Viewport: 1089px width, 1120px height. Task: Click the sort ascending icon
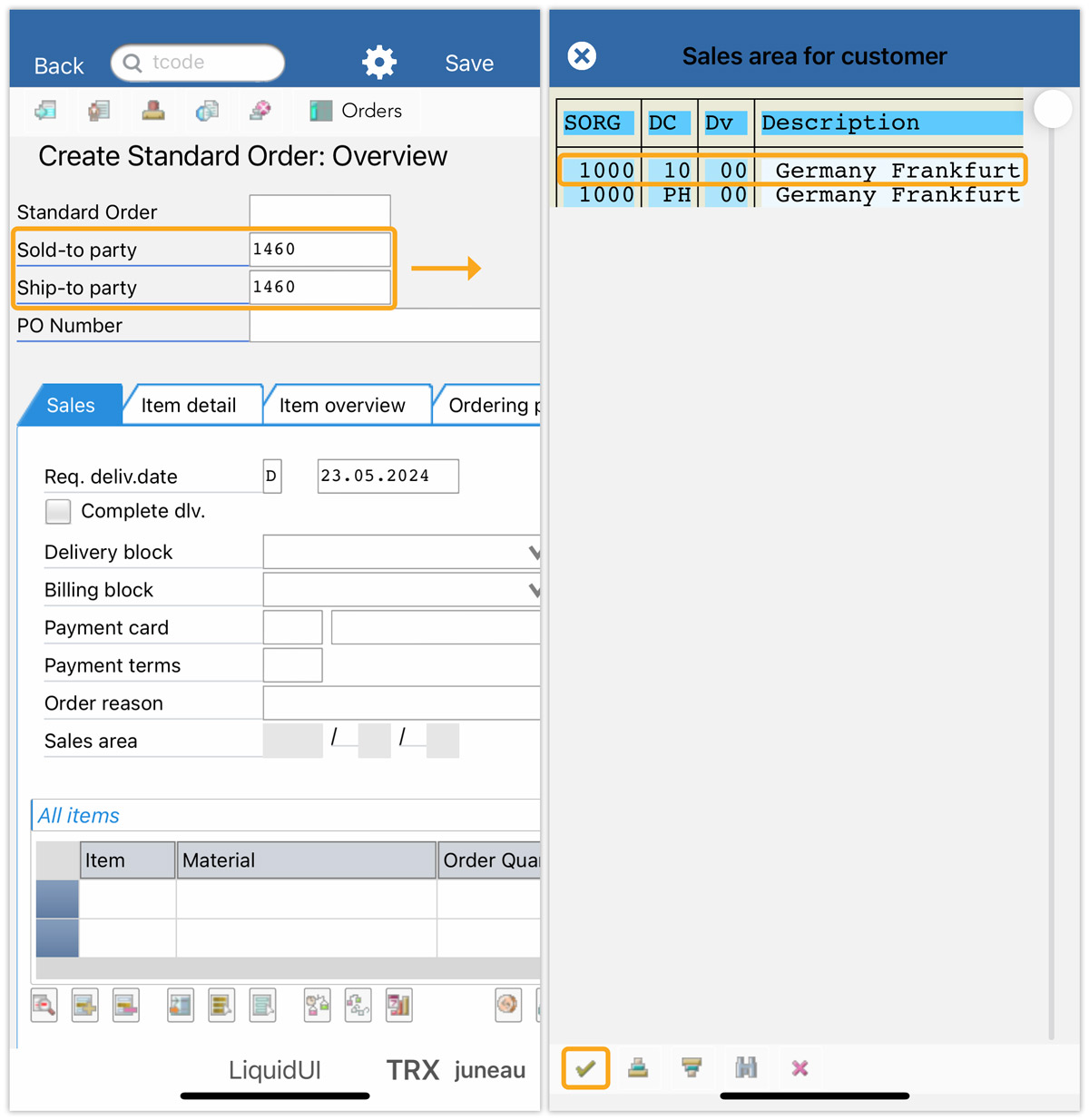pos(638,1068)
